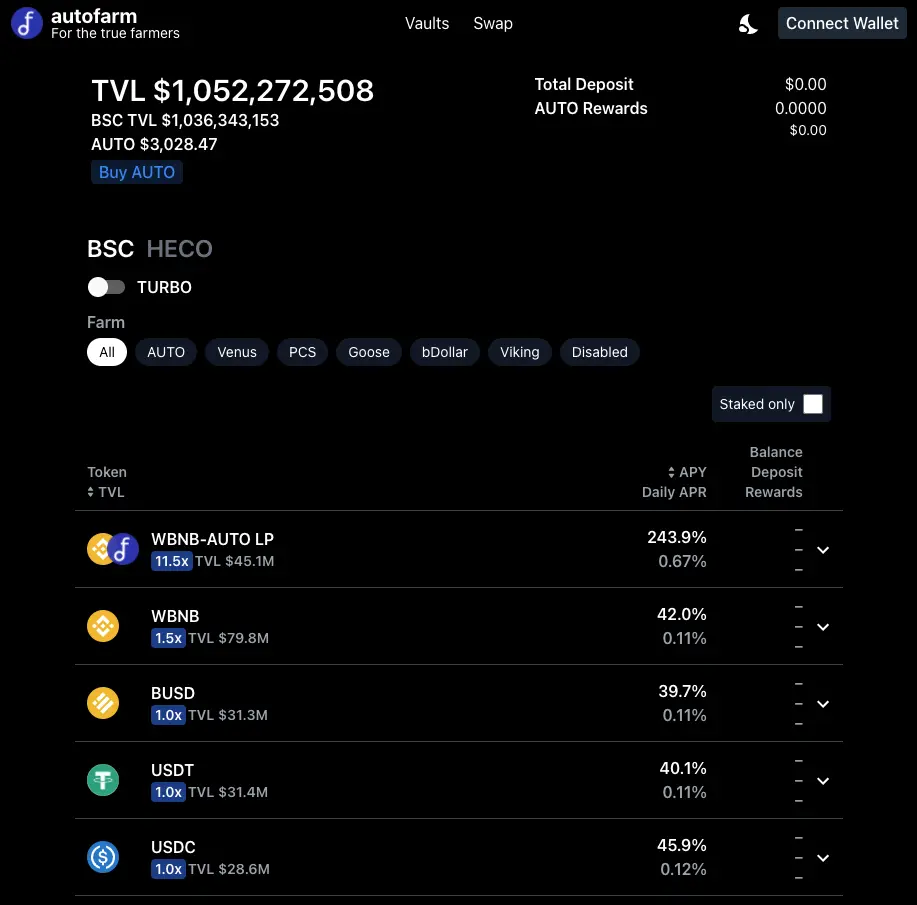Select the All farm filter
This screenshot has height=905, width=917.
point(107,352)
